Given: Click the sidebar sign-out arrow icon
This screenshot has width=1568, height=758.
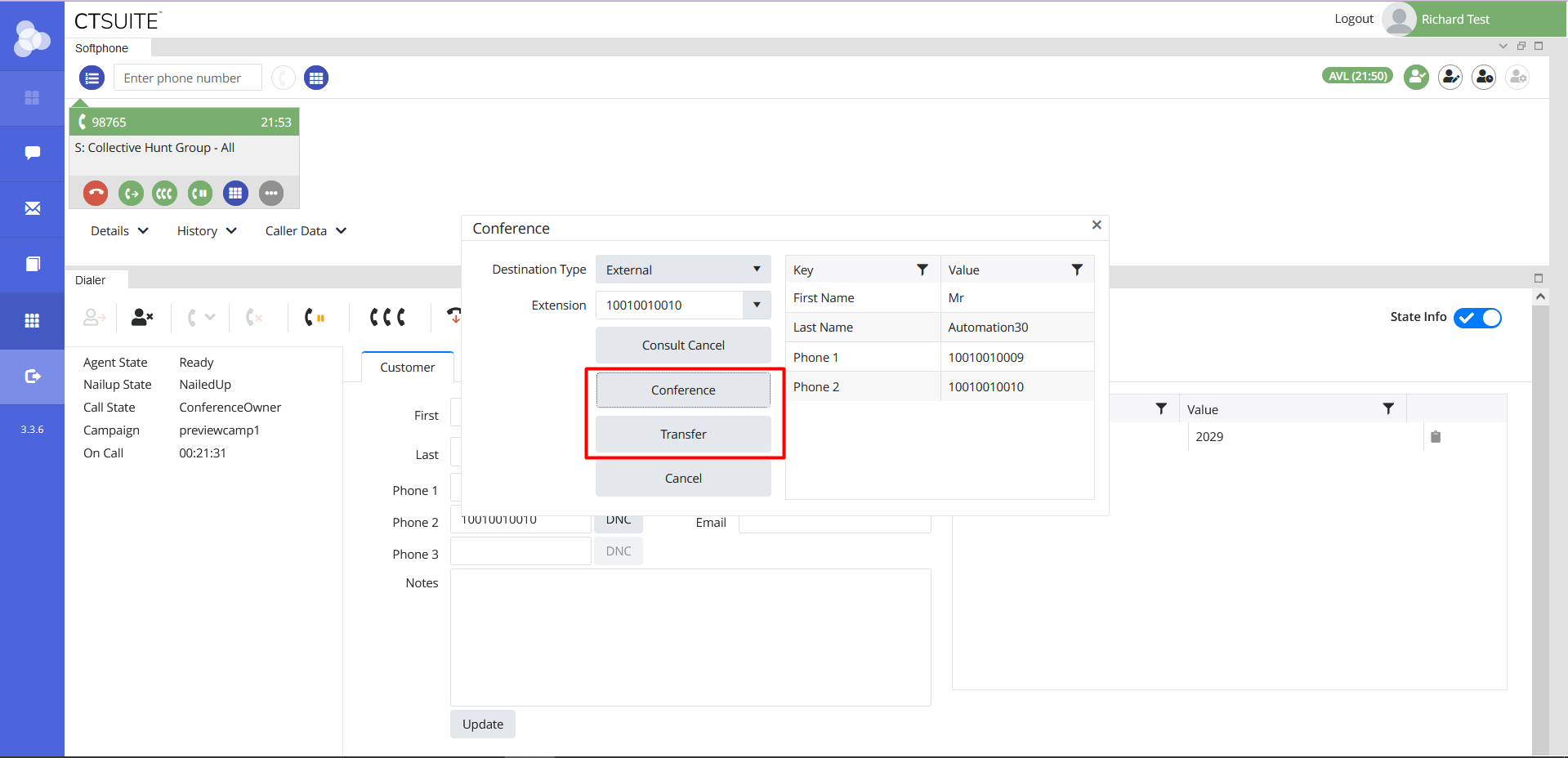Looking at the screenshot, I should click(x=32, y=377).
